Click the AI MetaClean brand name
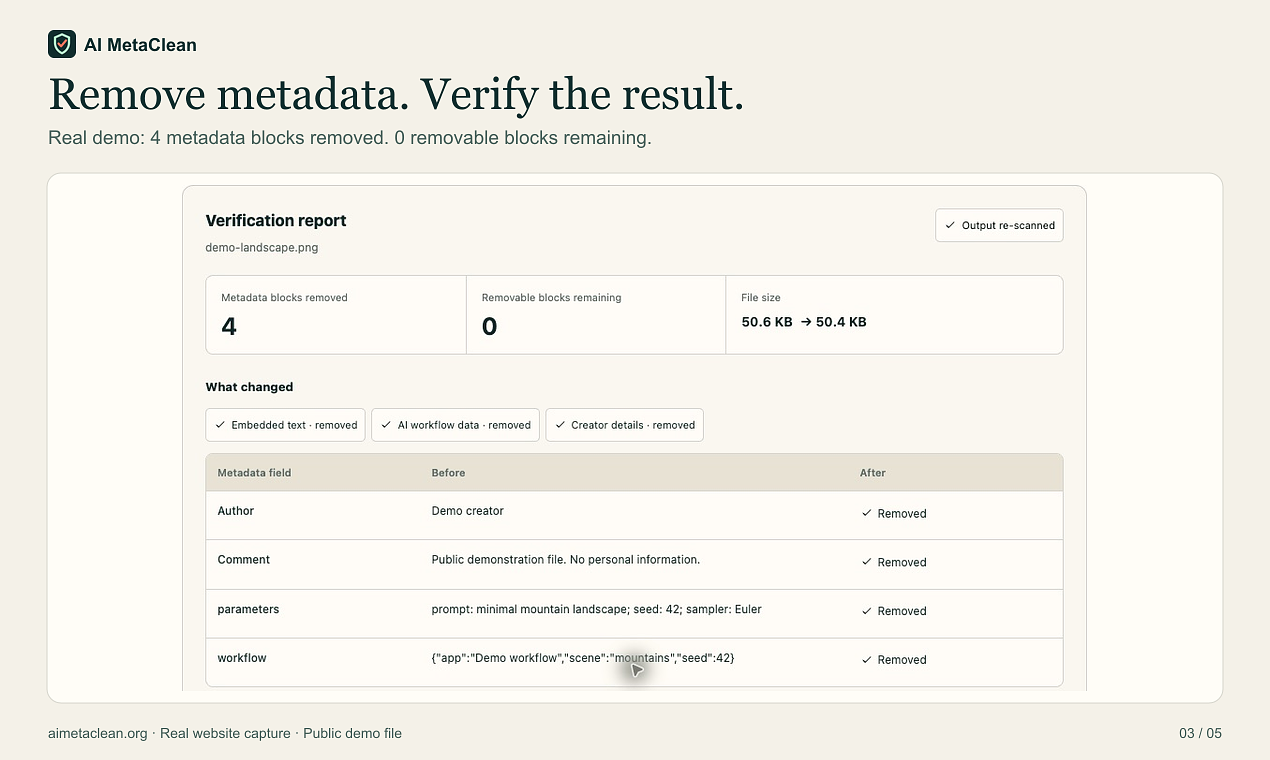This screenshot has width=1270, height=760. pos(140,45)
